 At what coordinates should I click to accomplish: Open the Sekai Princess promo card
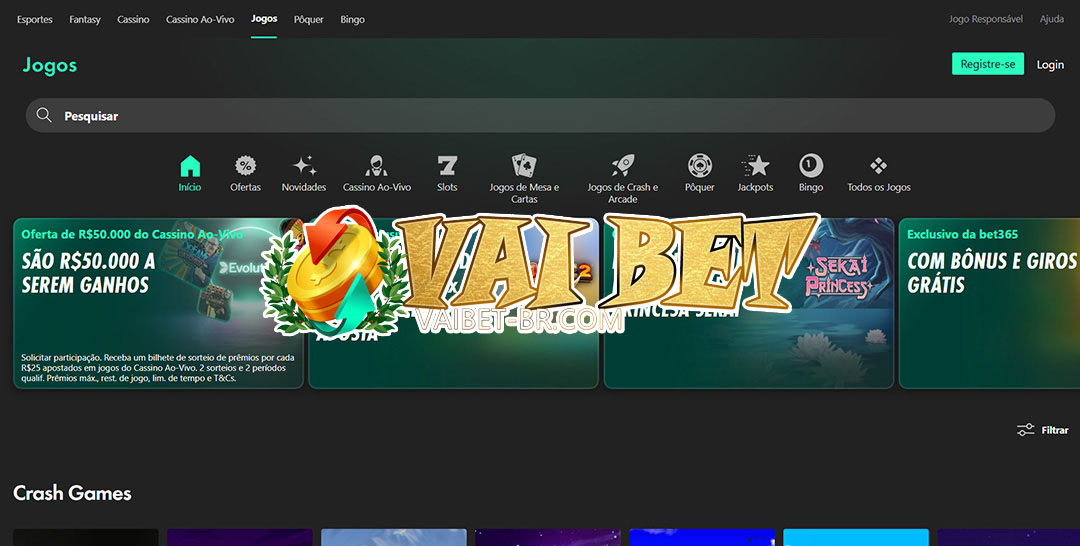click(x=749, y=304)
